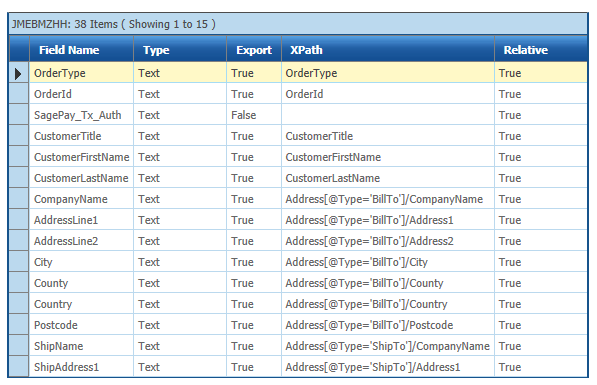Screen dimensions: 597x385
Task: Click AddressLine2 Type cell
Action: 180,241
